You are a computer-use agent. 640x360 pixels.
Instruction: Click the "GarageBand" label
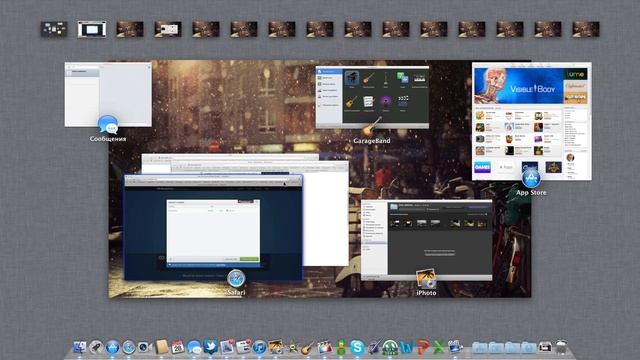pyautogui.click(x=372, y=141)
